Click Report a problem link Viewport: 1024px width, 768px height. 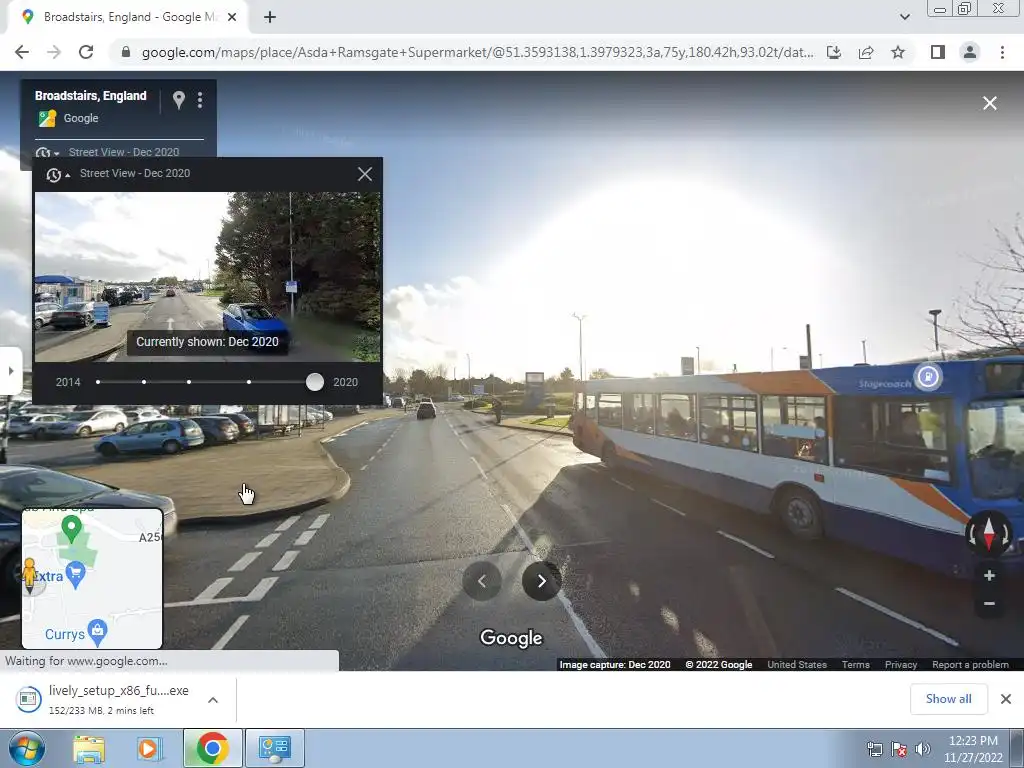[970, 665]
